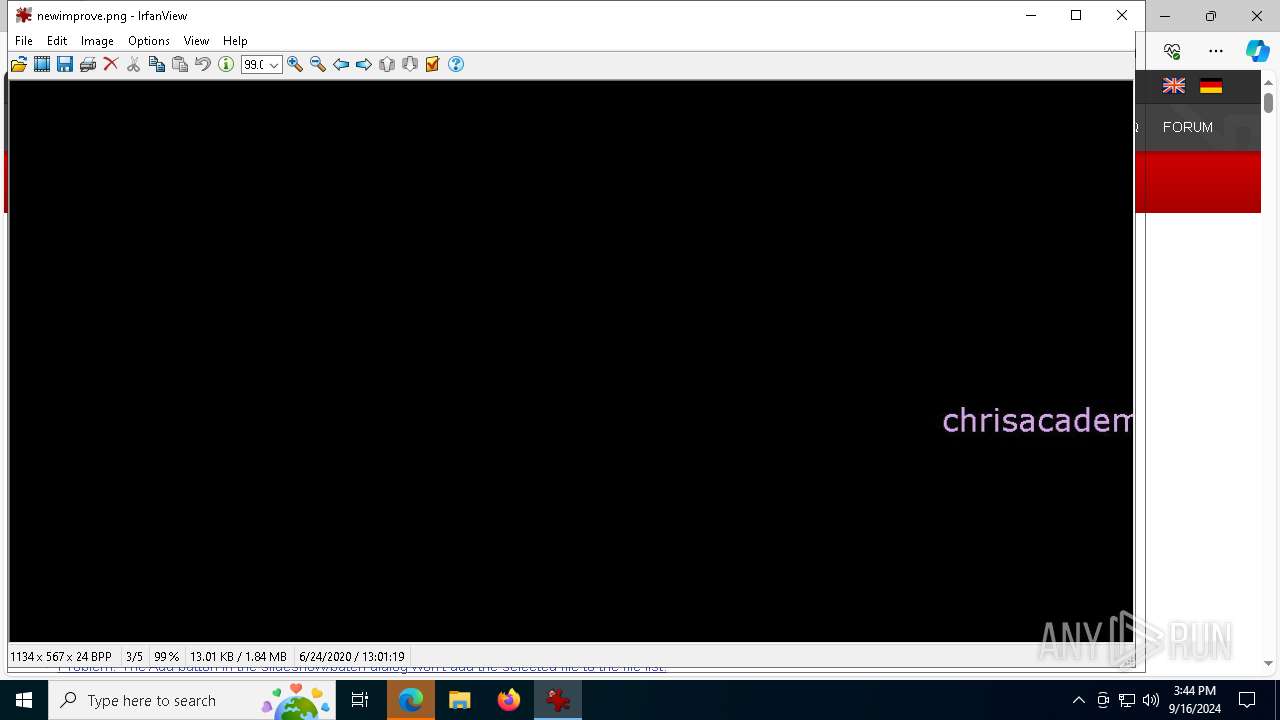Image resolution: width=1280 pixels, height=720 pixels.
Task: Click the Copilot icon in Edge browser
Action: point(1257,51)
